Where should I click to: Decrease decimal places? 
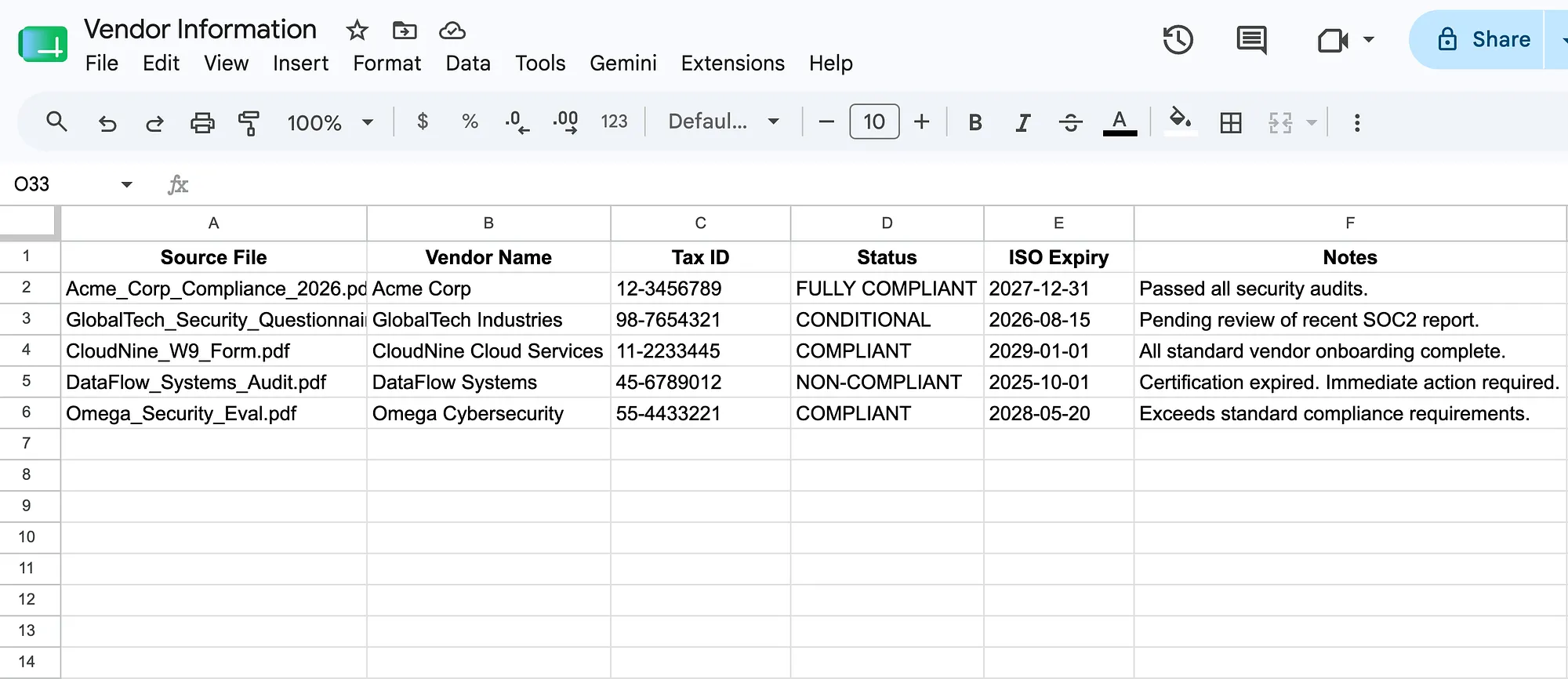pos(517,122)
